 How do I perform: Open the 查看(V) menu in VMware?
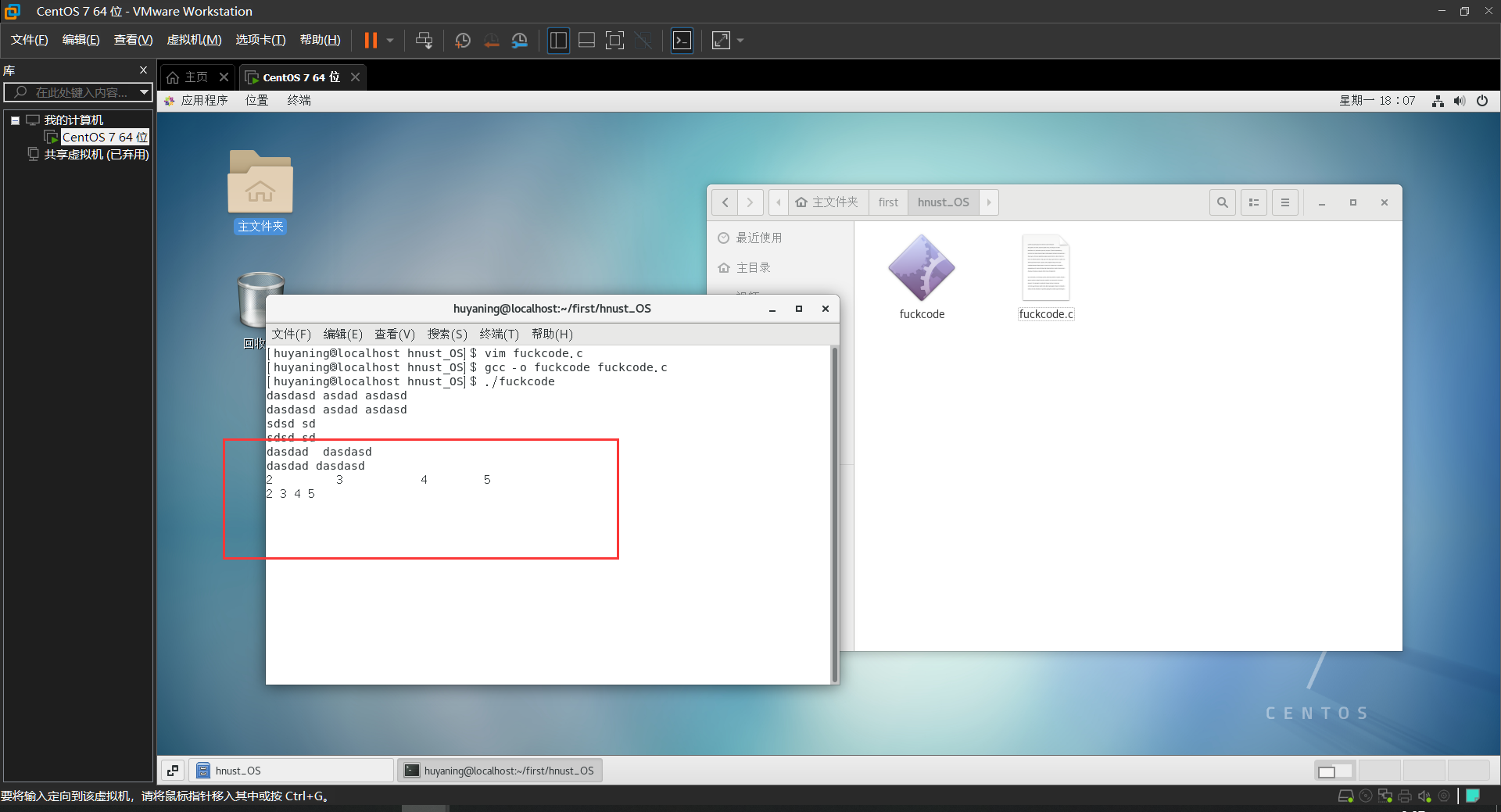coord(133,40)
